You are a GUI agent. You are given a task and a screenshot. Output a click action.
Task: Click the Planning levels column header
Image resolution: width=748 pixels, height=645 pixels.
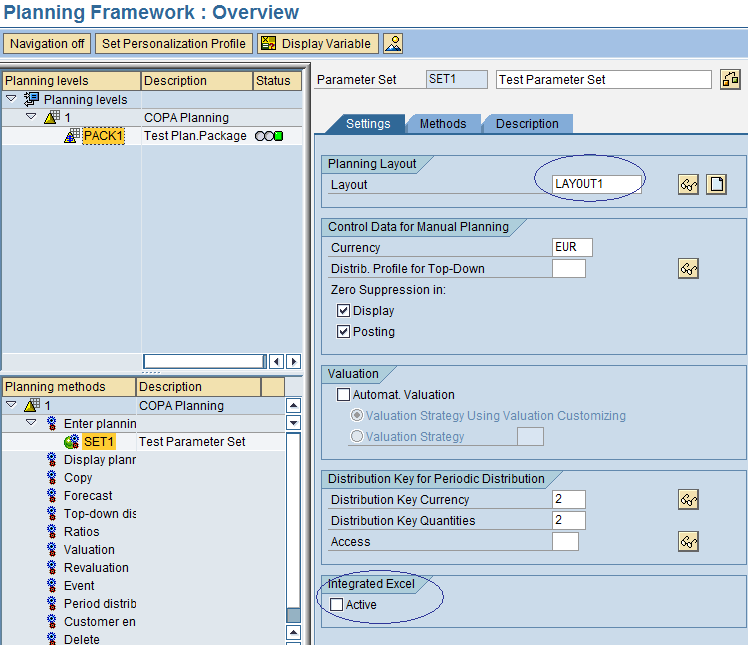click(72, 81)
